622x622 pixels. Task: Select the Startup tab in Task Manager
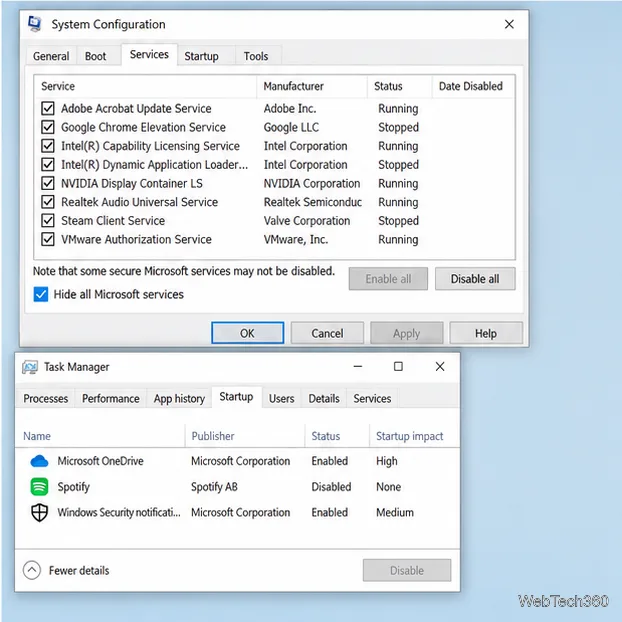point(236,397)
